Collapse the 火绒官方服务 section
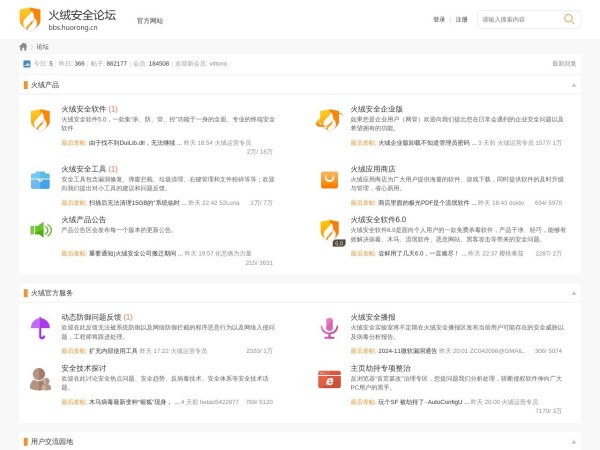 pos(574,293)
